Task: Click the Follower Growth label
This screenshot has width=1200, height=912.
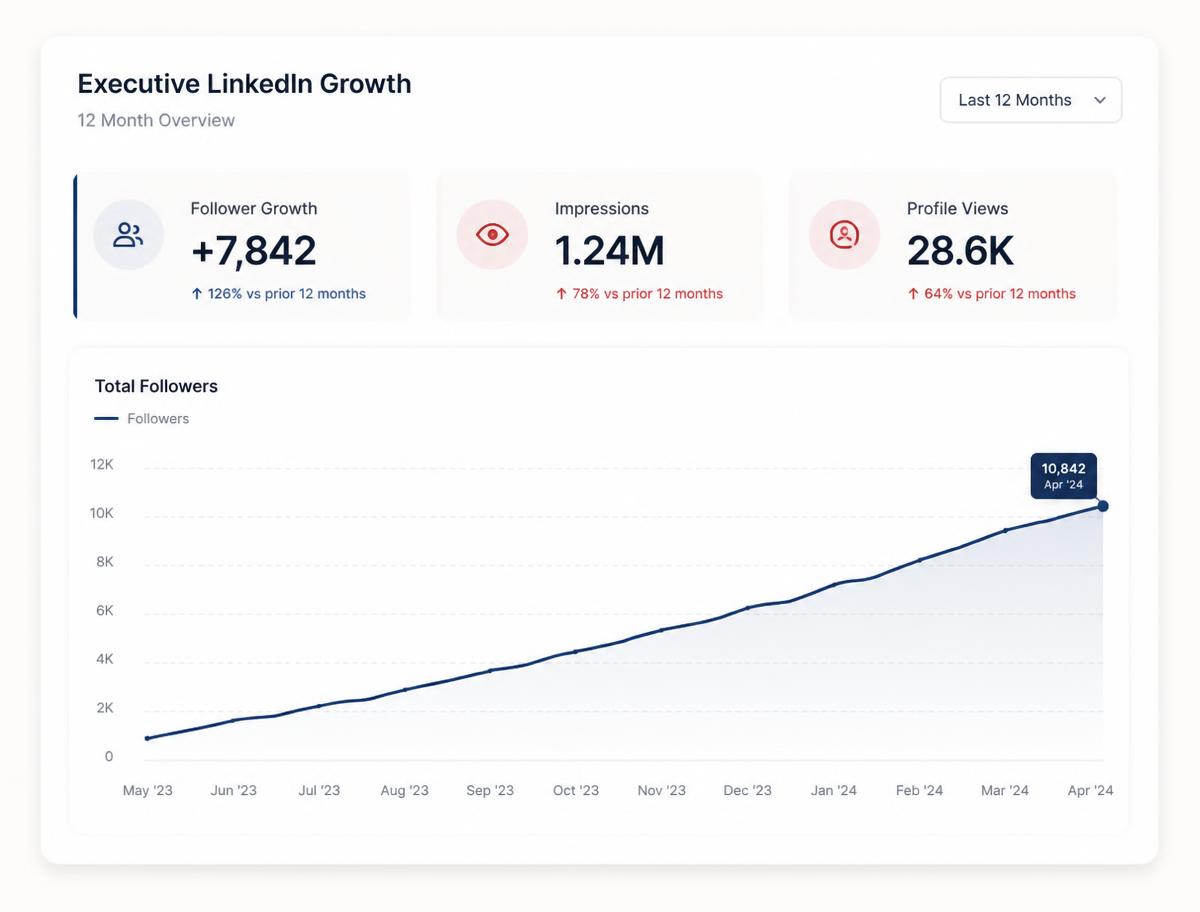Action: (254, 208)
